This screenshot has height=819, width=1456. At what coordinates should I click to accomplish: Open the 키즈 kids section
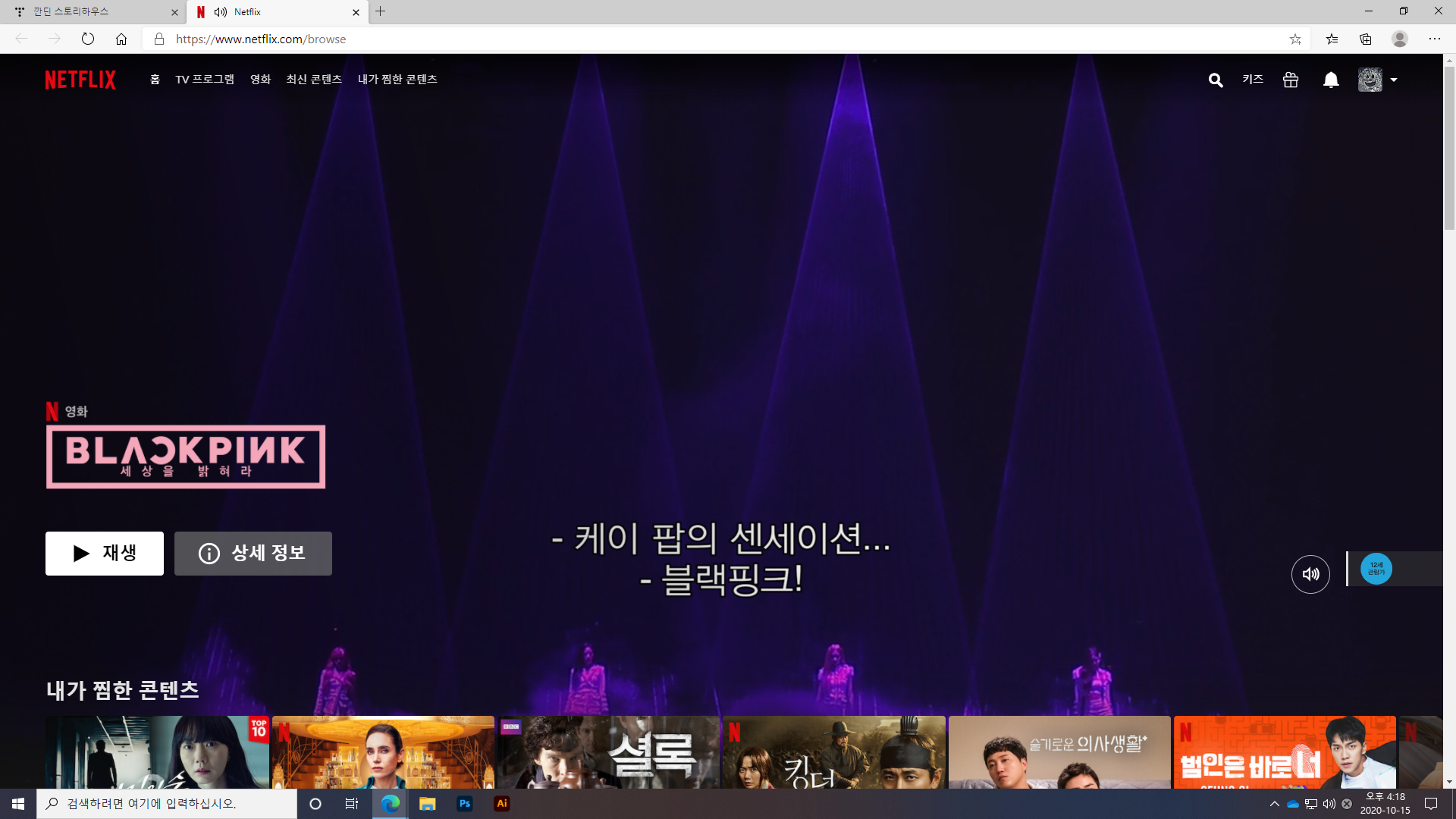[1253, 79]
